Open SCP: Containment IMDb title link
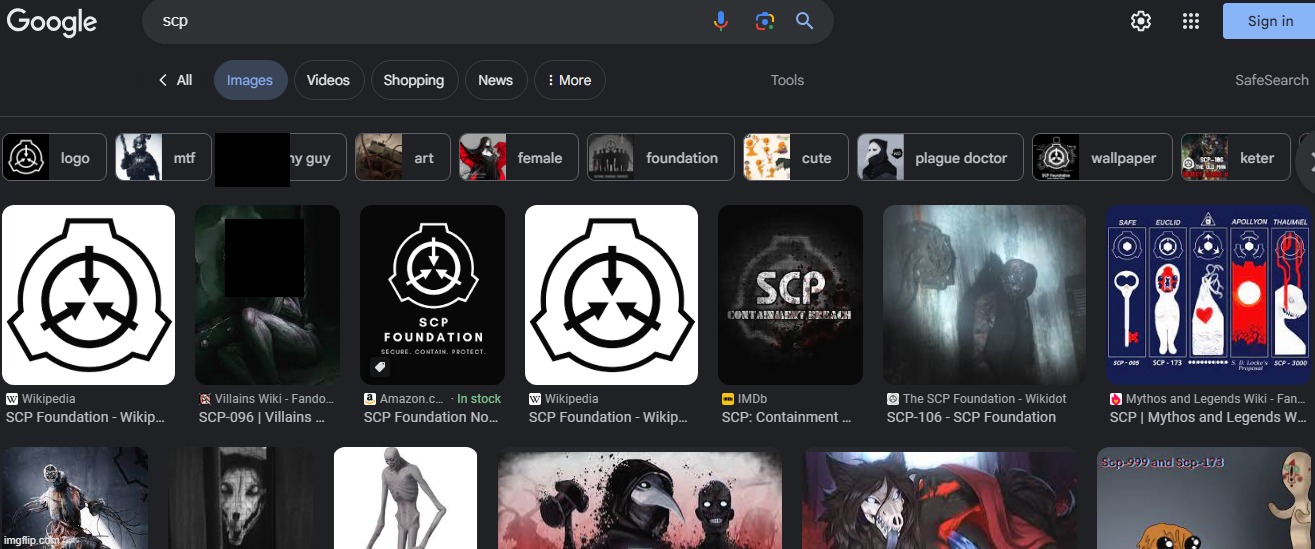The width and height of the screenshot is (1315, 549). coord(787,417)
